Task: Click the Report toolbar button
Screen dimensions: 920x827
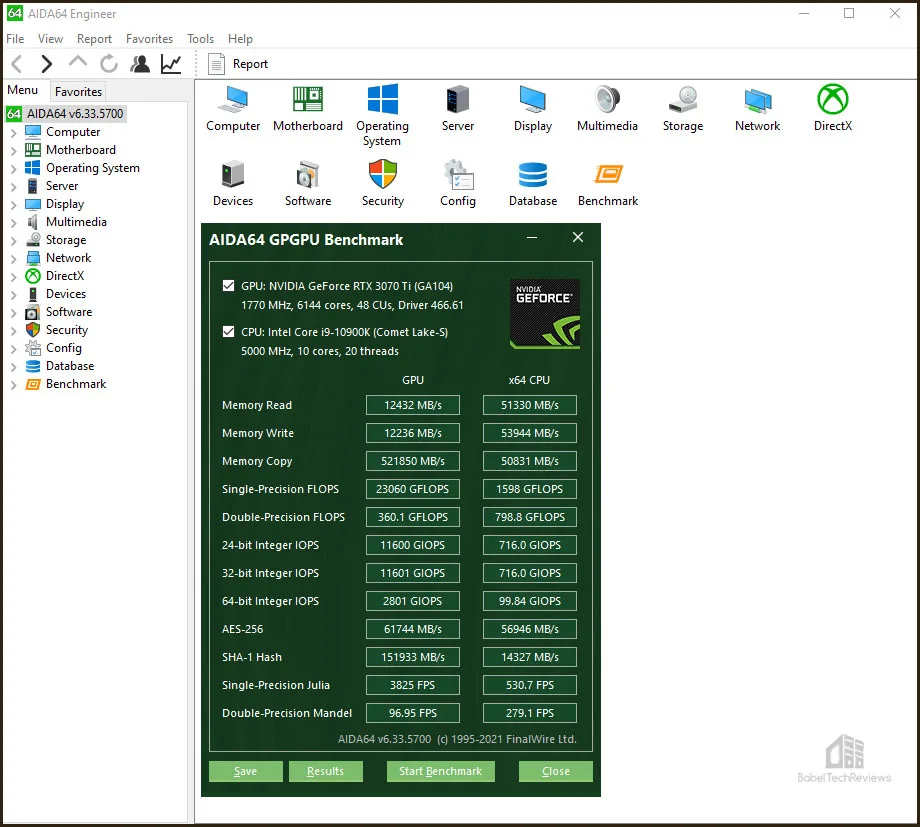Action: point(238,63)
